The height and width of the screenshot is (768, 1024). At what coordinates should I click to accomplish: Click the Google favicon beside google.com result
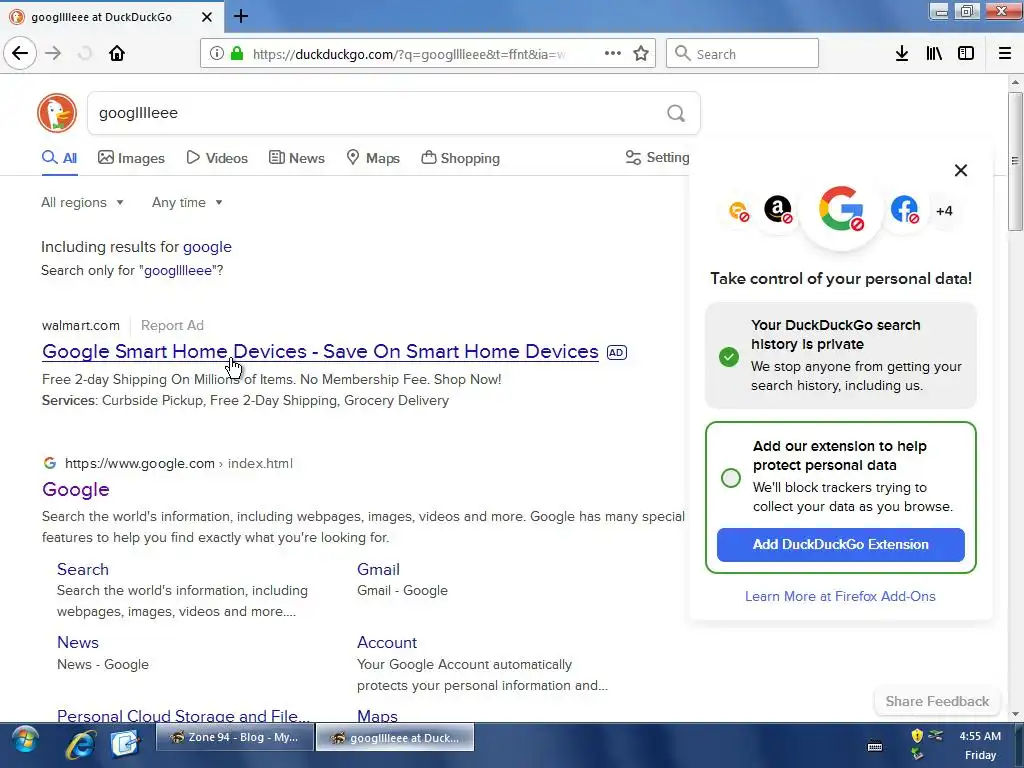pyautogui.click(x=50, y=463)
